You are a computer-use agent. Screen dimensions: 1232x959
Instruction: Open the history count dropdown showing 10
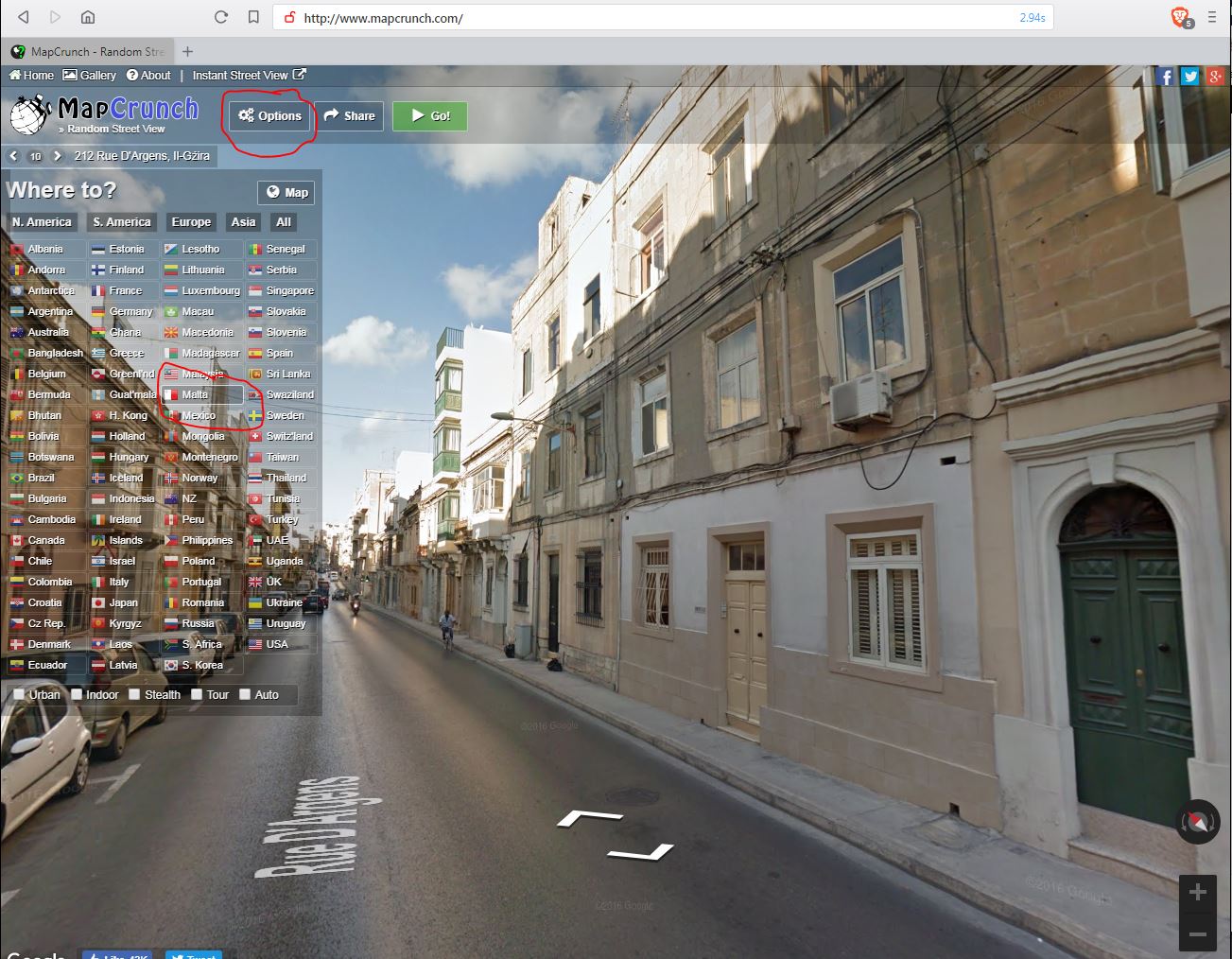tap(35, 156)
